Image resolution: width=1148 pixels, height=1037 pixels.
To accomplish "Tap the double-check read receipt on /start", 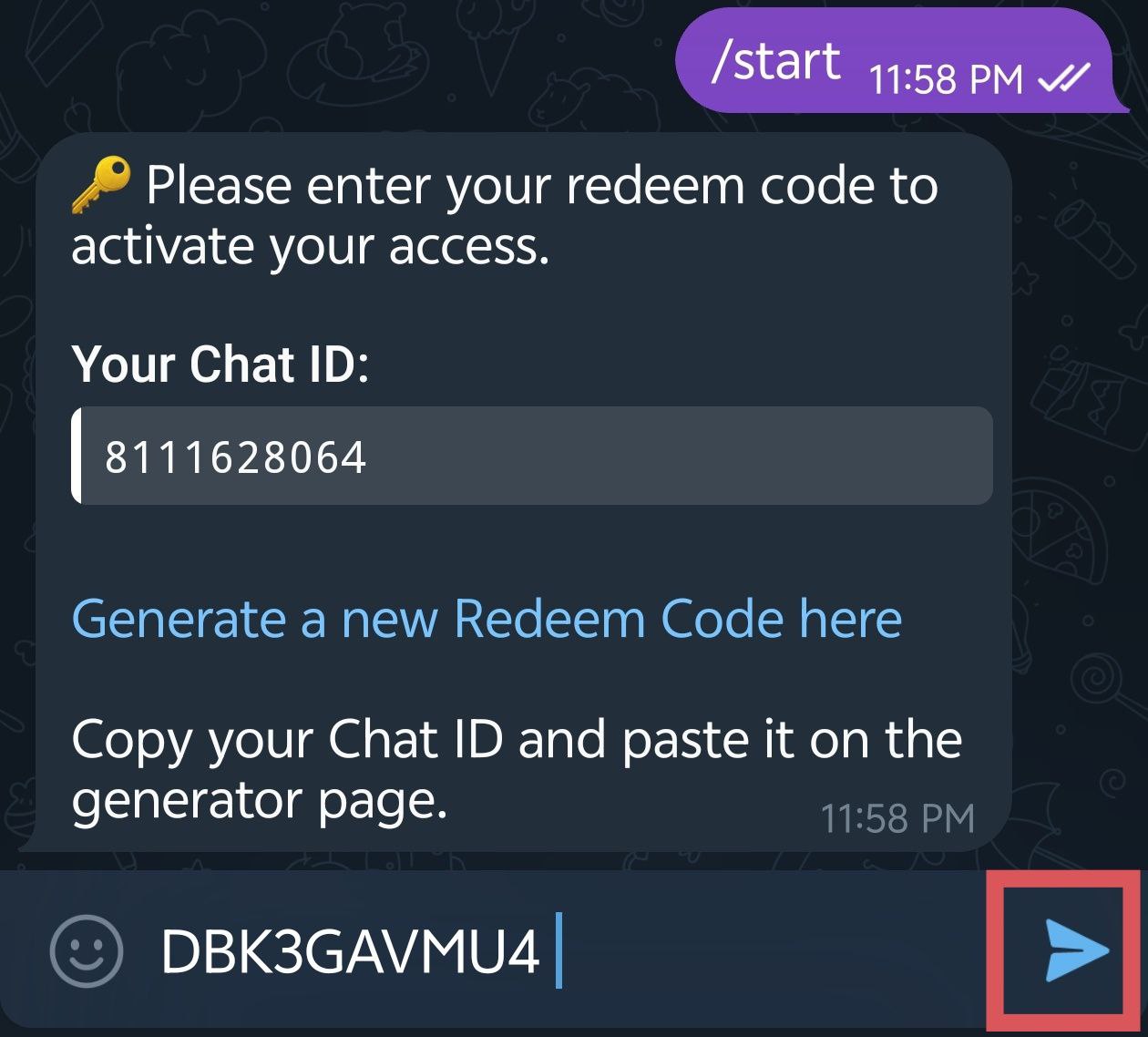I will tap(1064, 80).
